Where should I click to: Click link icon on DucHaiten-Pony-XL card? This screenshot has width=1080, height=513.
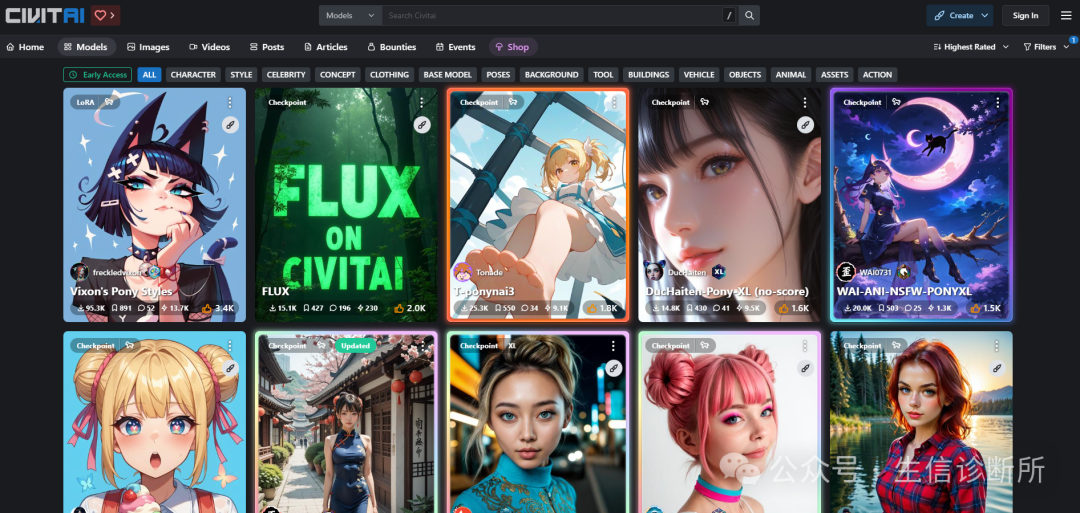coord(804,125)
